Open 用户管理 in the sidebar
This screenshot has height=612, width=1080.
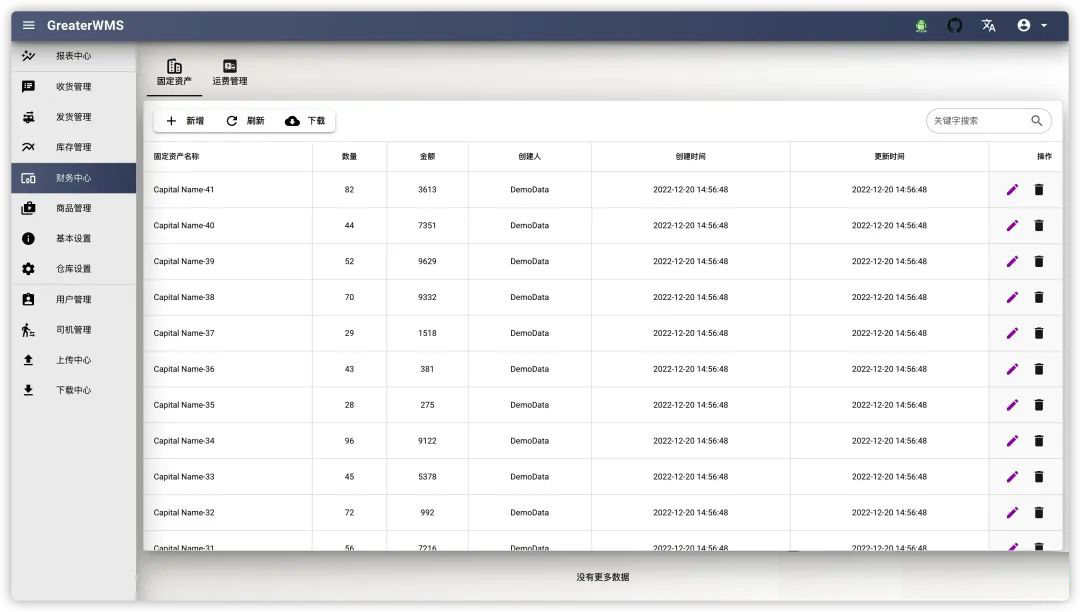[74, 299]
